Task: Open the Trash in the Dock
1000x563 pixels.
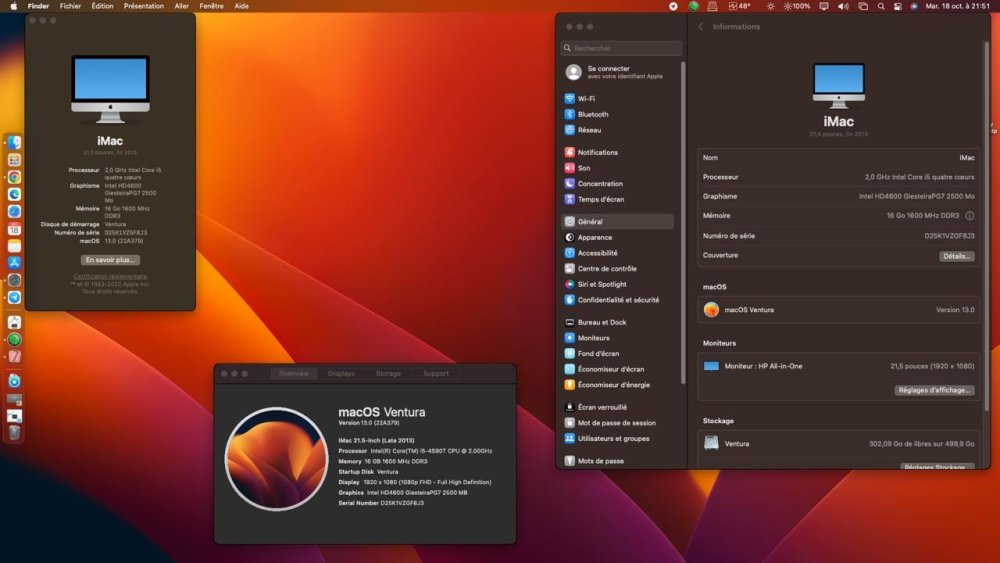Action: tap(14, 432)
